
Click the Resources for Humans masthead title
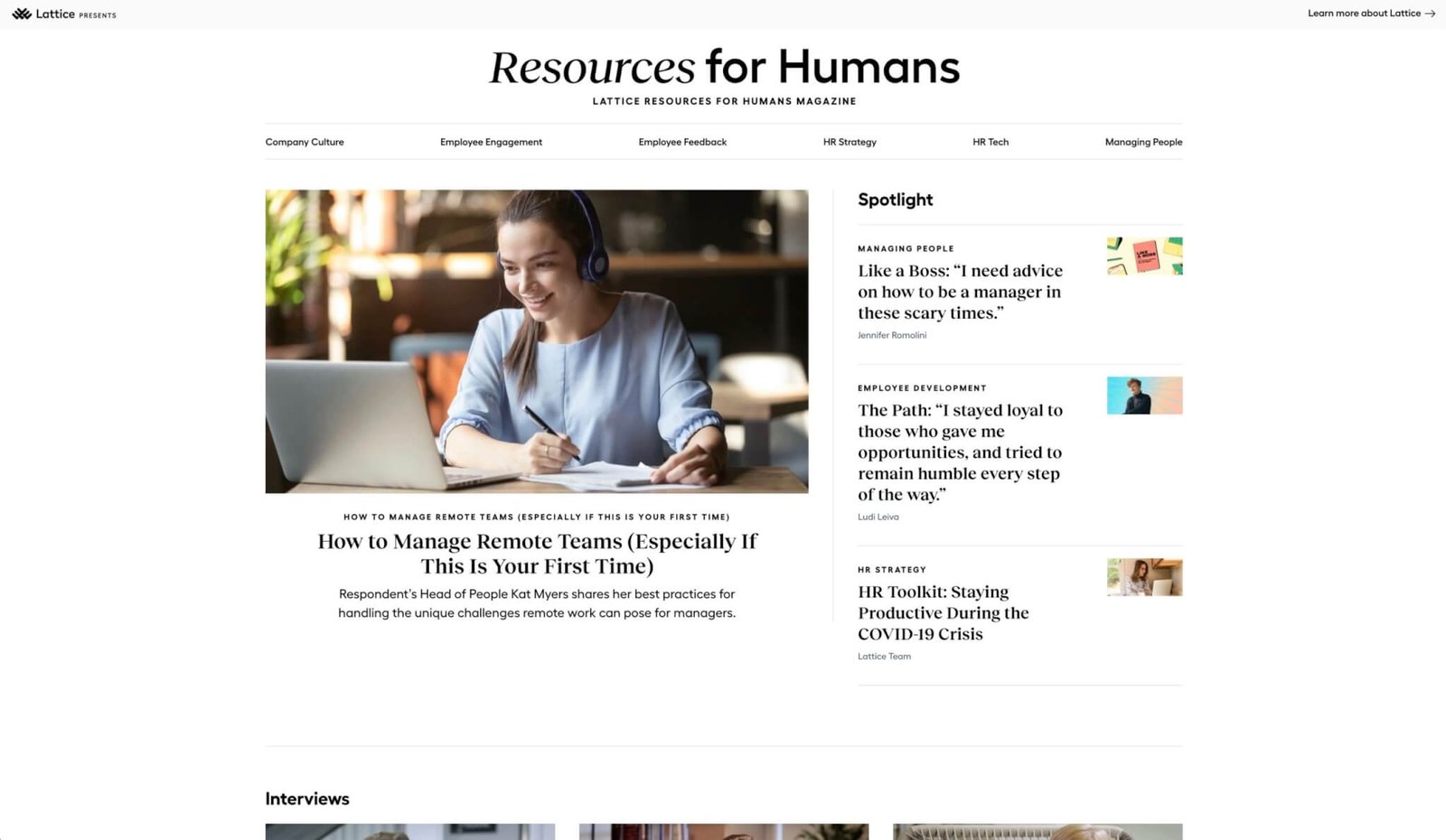pyautogui.click(x=724, y=68)
